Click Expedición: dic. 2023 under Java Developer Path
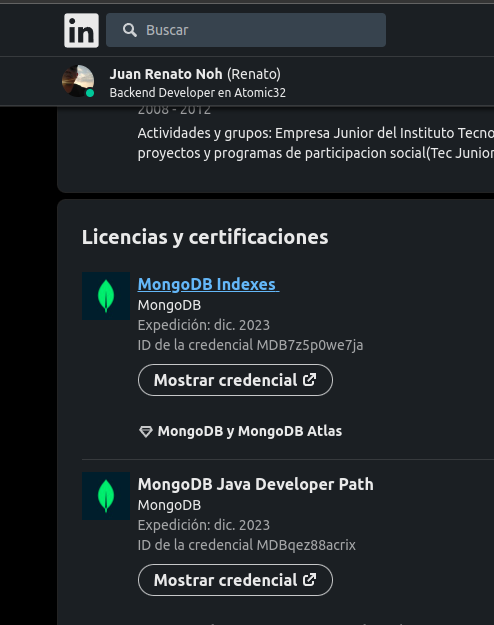This screenshot has width=494, height=625. point(204,525)
